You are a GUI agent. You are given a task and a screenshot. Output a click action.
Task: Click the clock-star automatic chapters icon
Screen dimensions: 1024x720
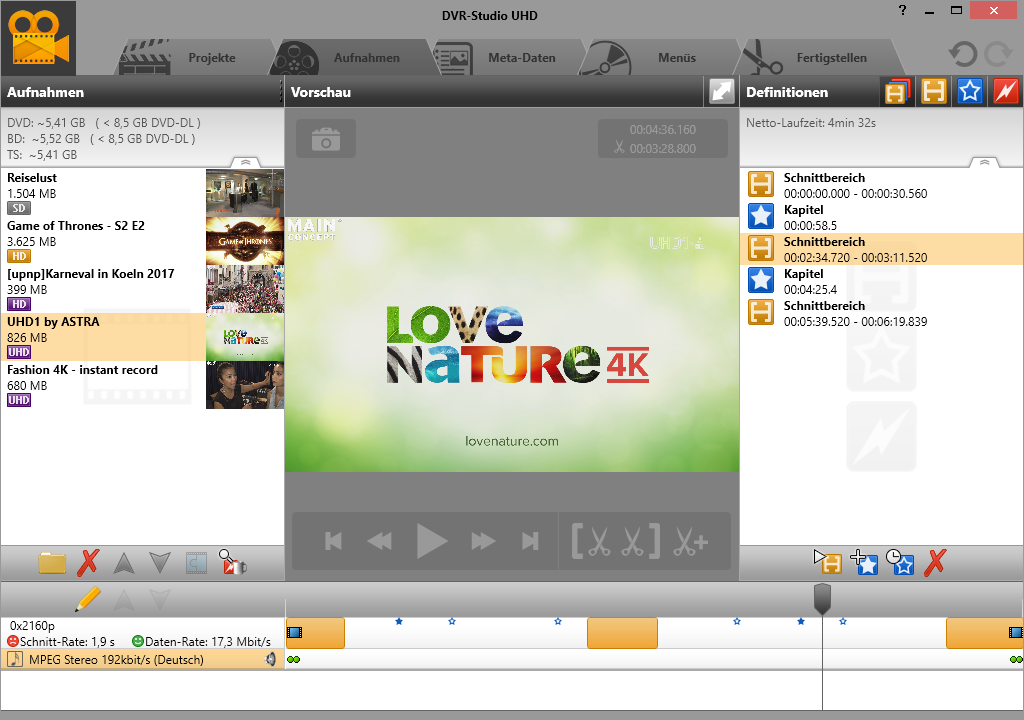point(899,562)
